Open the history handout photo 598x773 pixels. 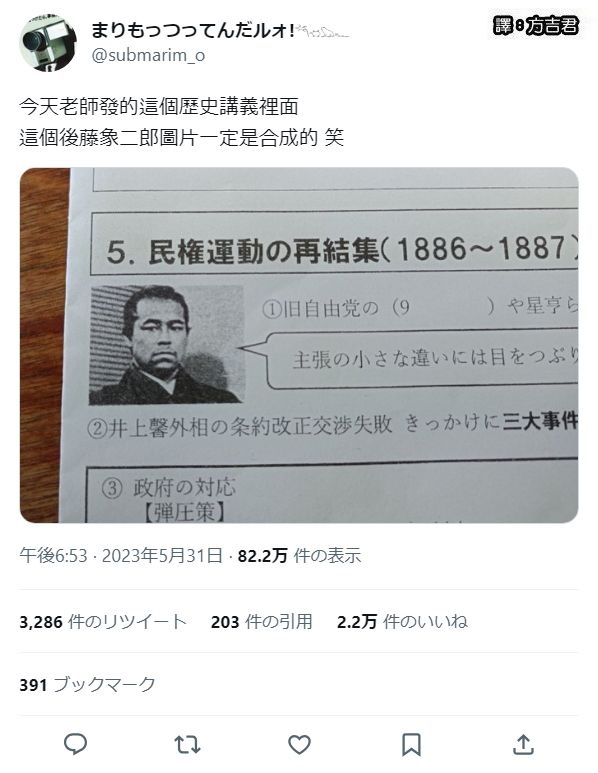299,345
